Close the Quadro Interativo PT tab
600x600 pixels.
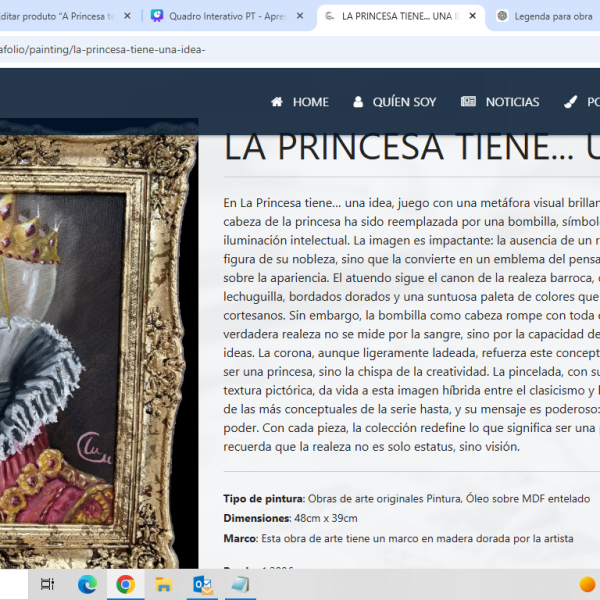[300, 16]
